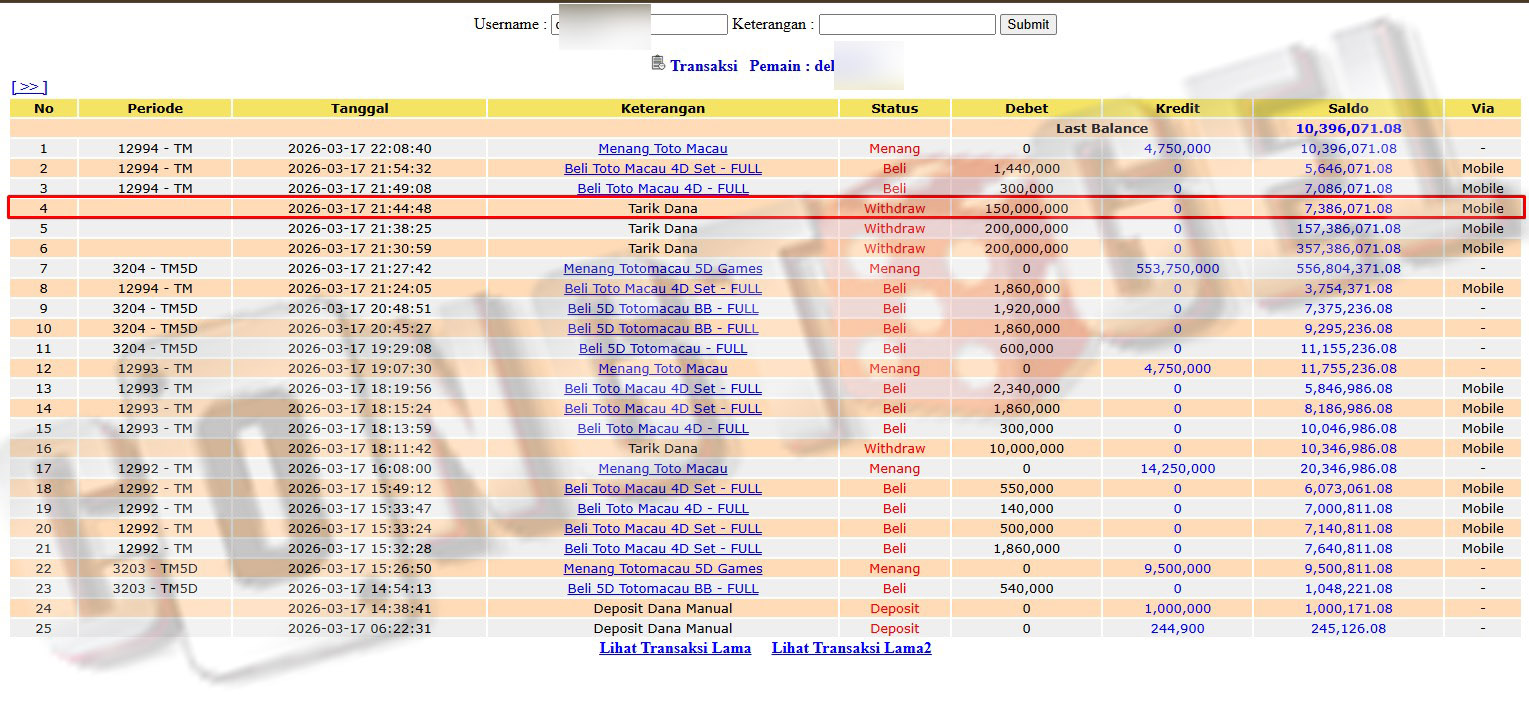Open Menang Totomacau 5D Games link row 22
Viewport: 1529px width, 703px height.
coord(663,568)
